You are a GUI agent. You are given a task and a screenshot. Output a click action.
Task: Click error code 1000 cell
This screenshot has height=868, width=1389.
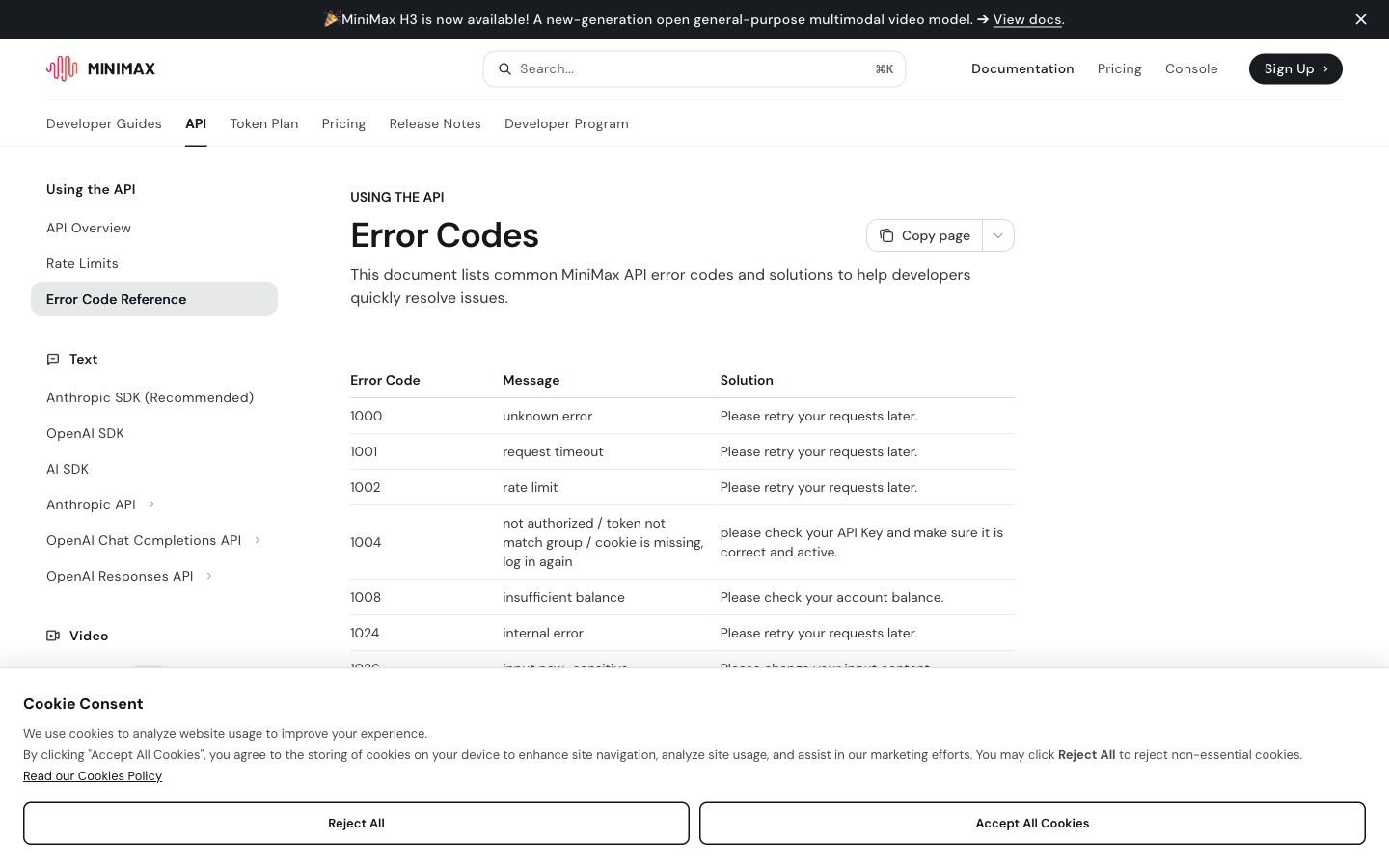(x=366, y=416)
